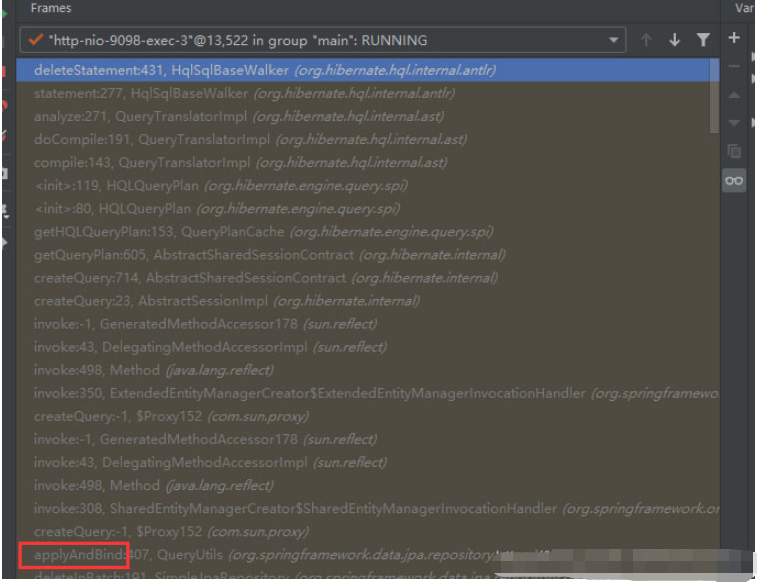Viewport: 757px width, 582px height.
Task: Click the move watch down triangle icon
Action: (734, 123)
